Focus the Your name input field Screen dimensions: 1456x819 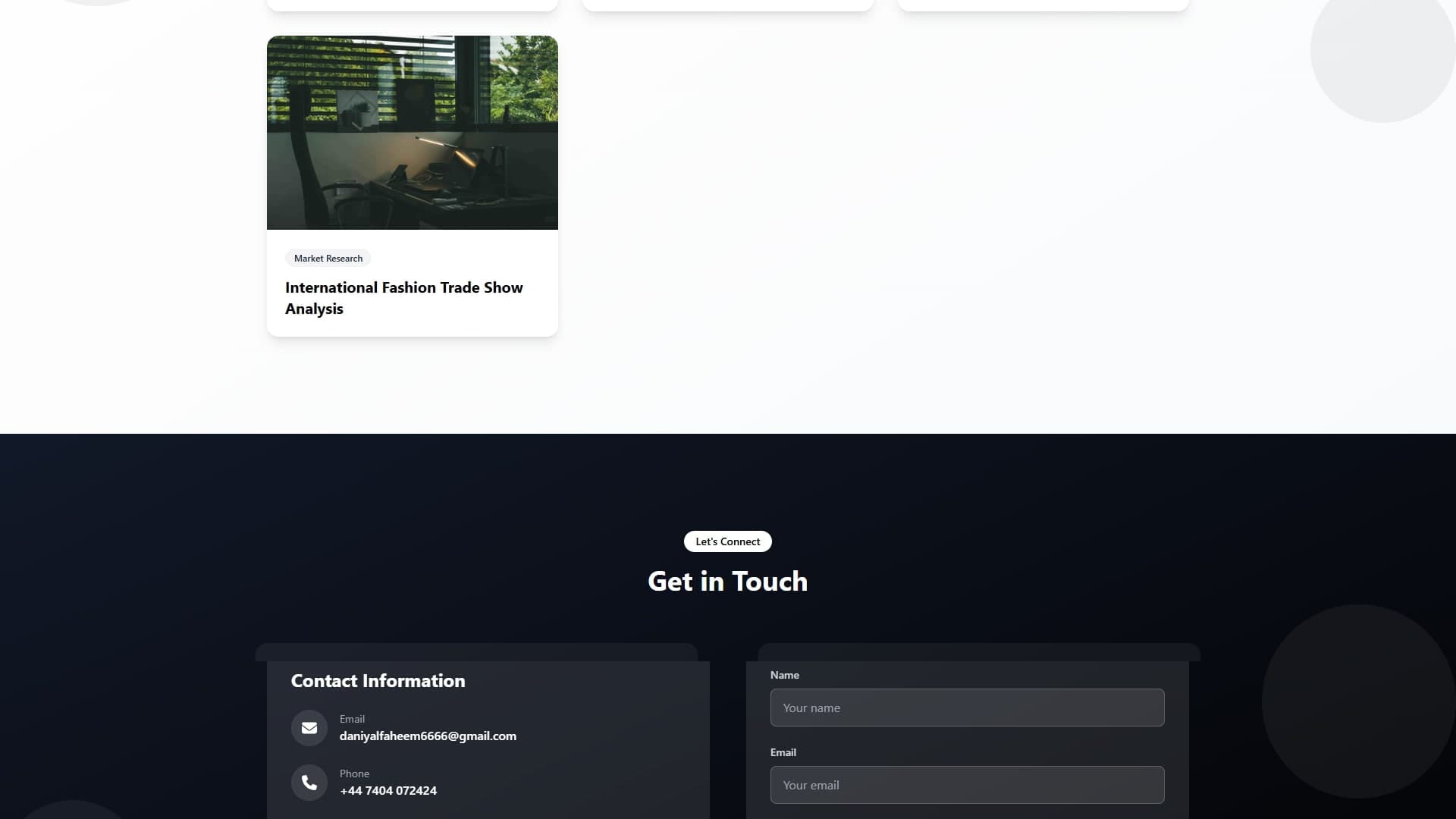pyautogui.click(x=968, y=708)
